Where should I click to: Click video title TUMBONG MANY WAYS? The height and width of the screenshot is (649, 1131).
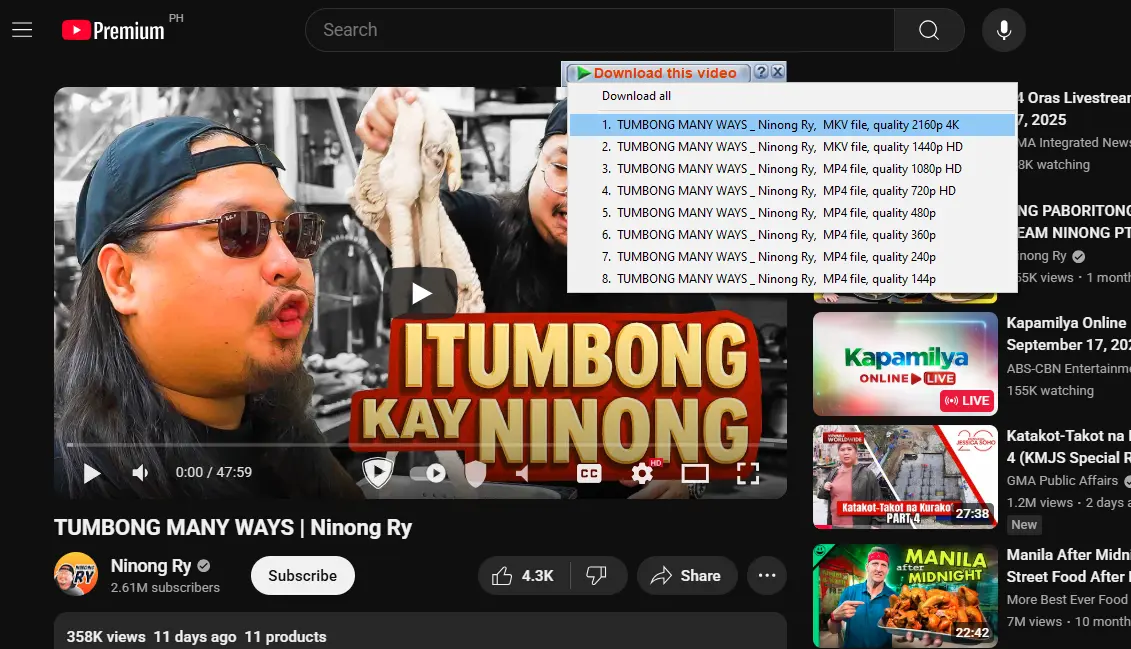tap(233, 528)
